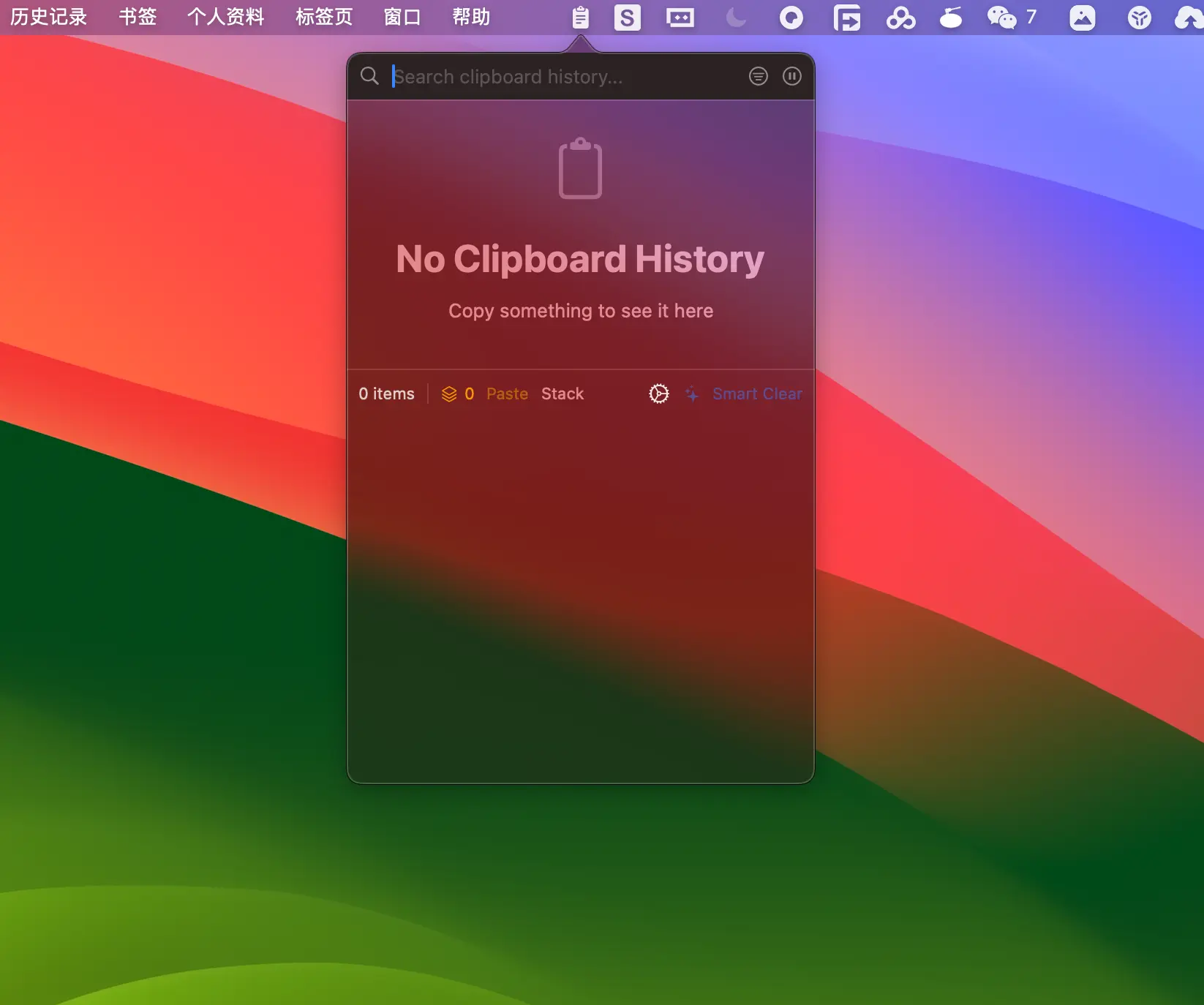Screen dimensions: 1204x1005
Task: Toggle the pause clipboard monitoring button
Action: (792, 76)
